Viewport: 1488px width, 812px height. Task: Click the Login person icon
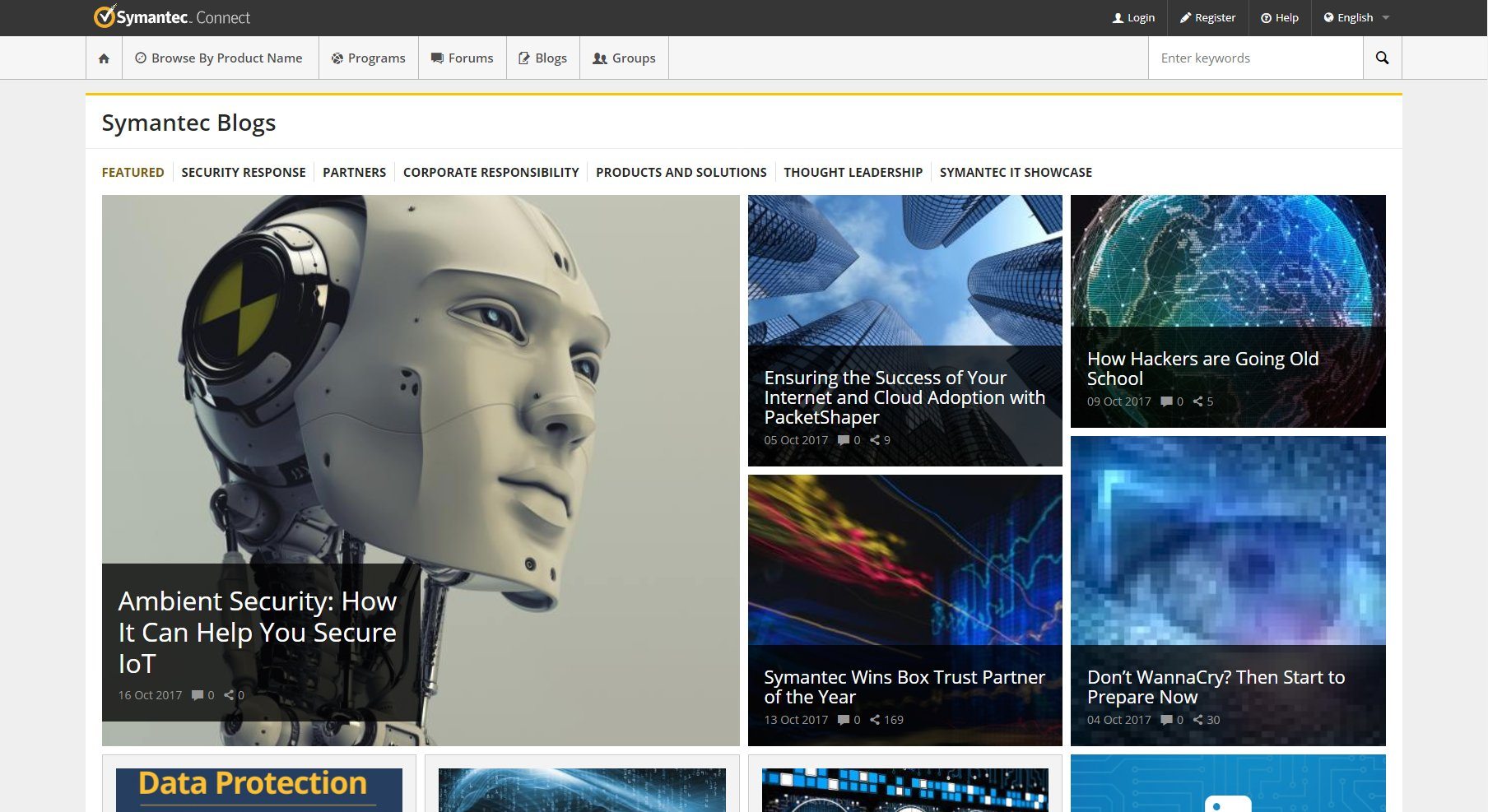pos(1118,17)
